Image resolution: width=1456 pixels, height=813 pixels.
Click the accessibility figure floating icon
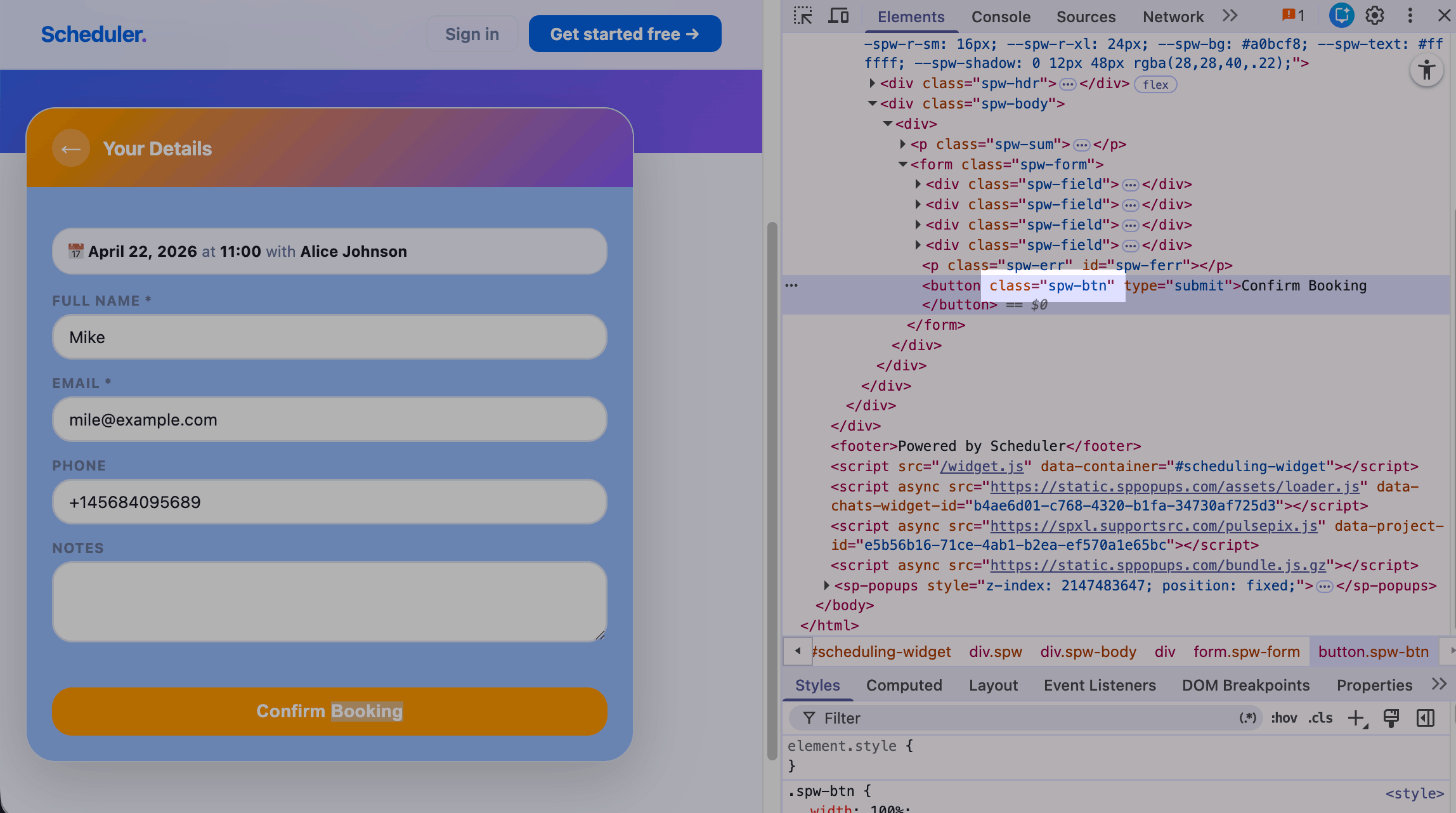point(1427,70)
